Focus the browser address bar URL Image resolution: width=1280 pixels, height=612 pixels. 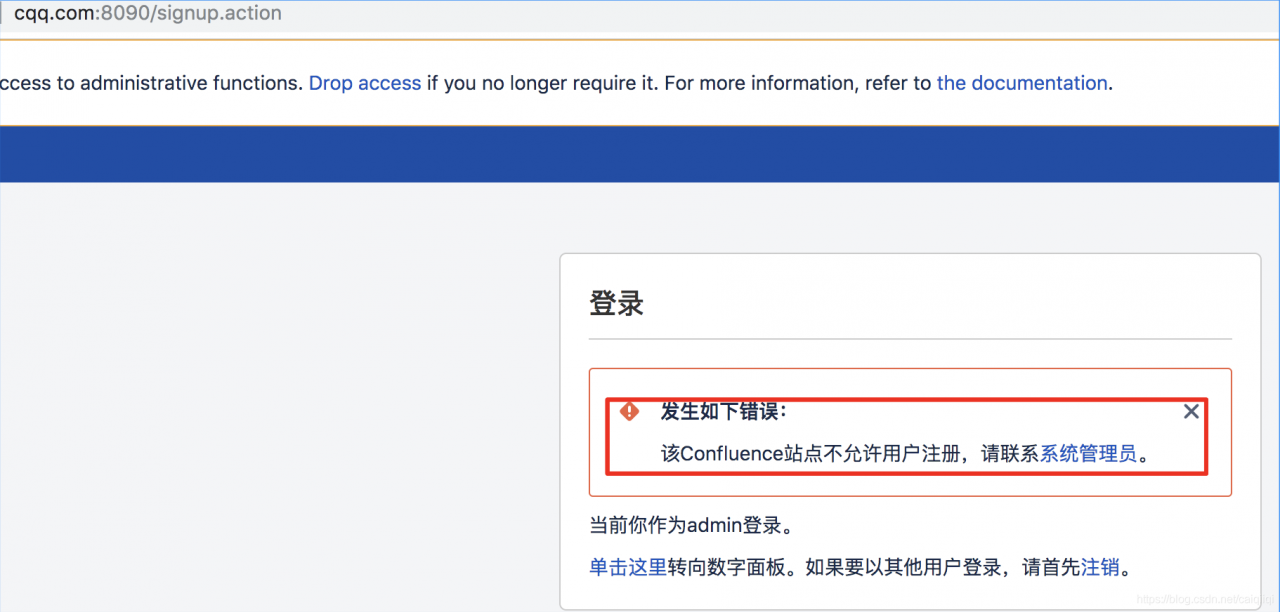148,14
